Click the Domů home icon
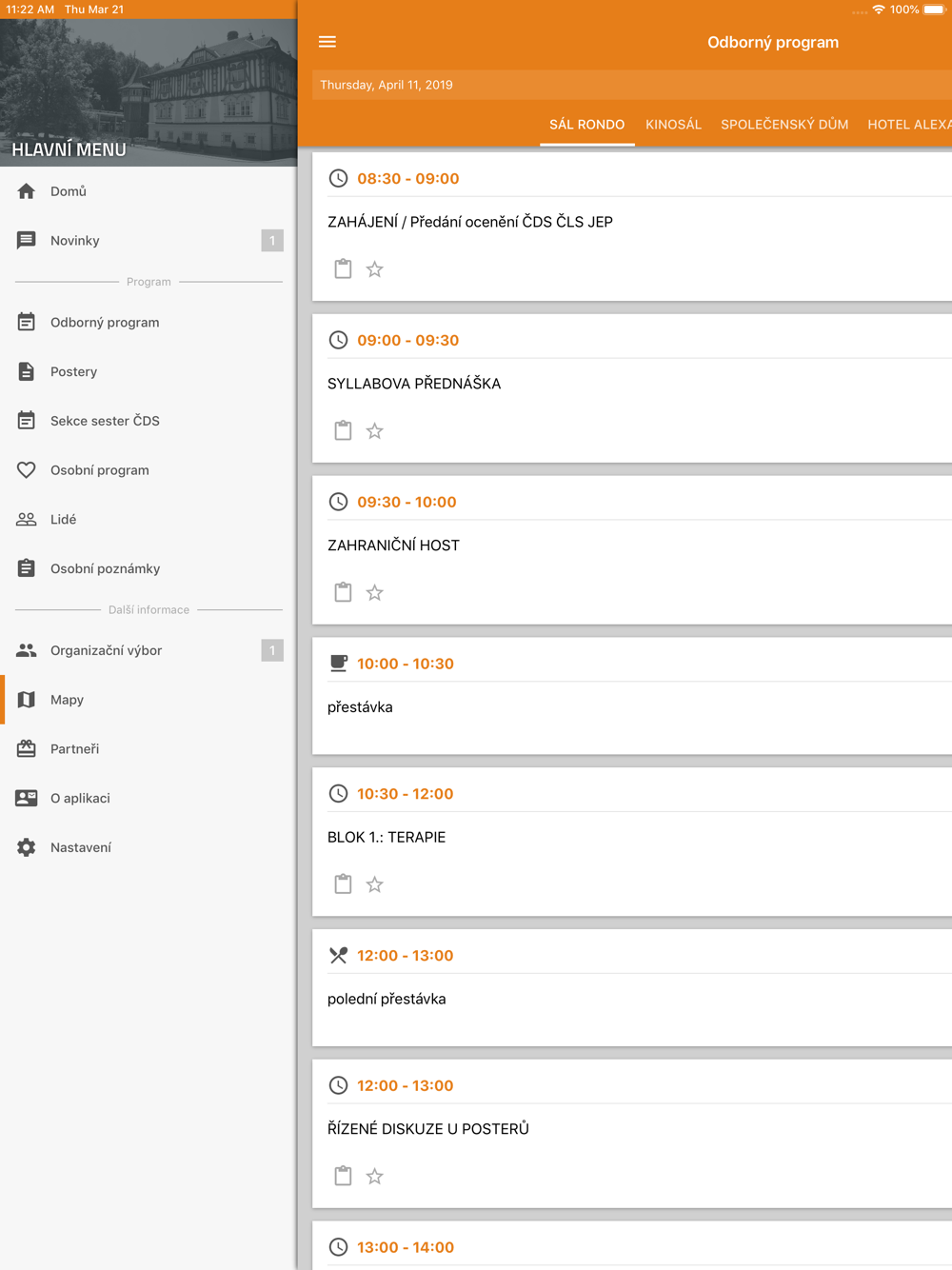952x1270 pixels. [x=27, y=191]
